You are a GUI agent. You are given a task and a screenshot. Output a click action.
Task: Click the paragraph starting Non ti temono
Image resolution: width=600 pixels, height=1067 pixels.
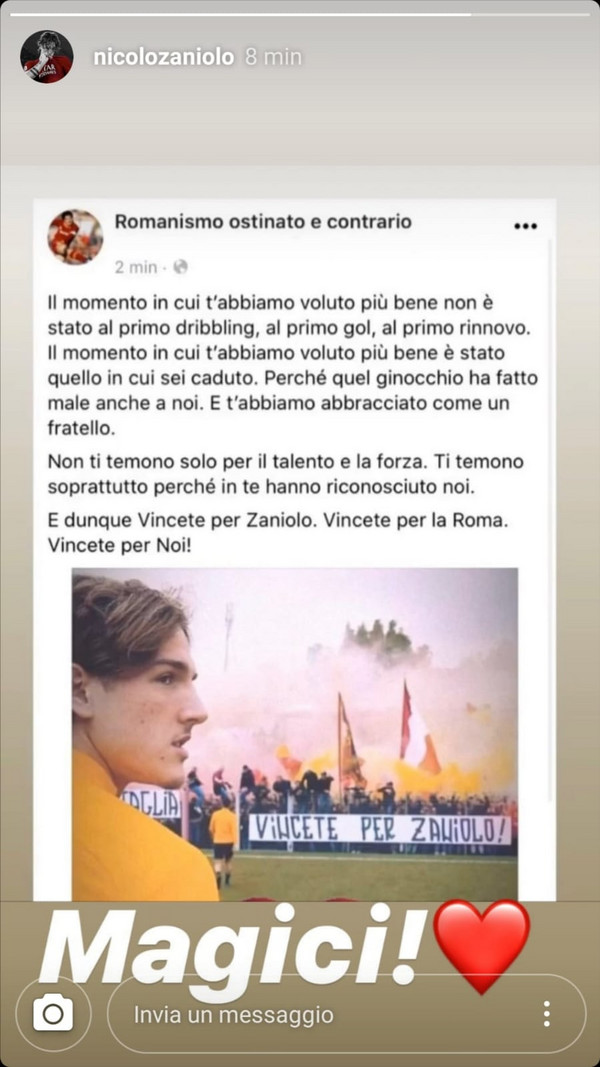coord(286,475)
